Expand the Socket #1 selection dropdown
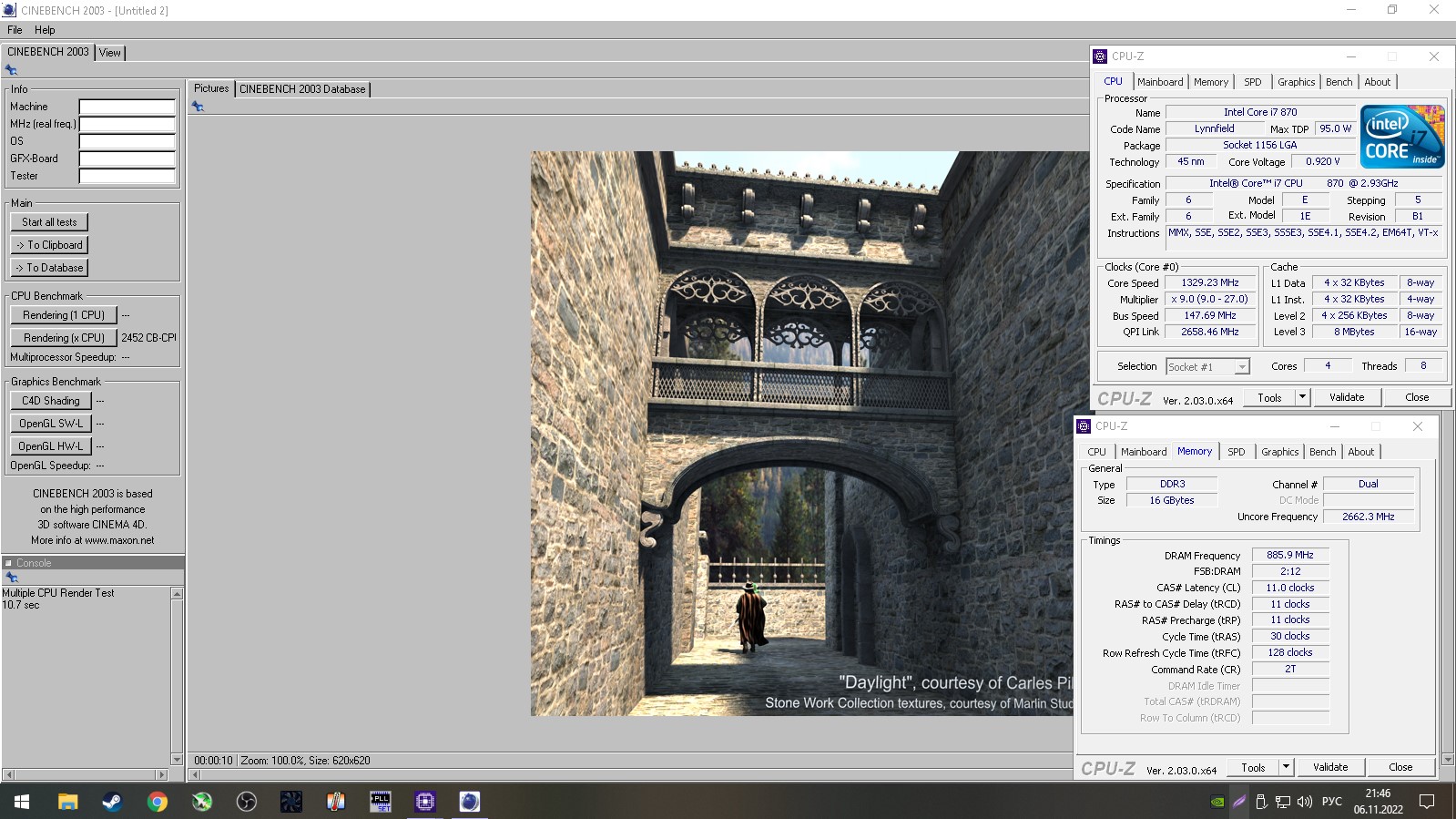This screenshot has width=1456, height=819. click(x=1242, y=367)
